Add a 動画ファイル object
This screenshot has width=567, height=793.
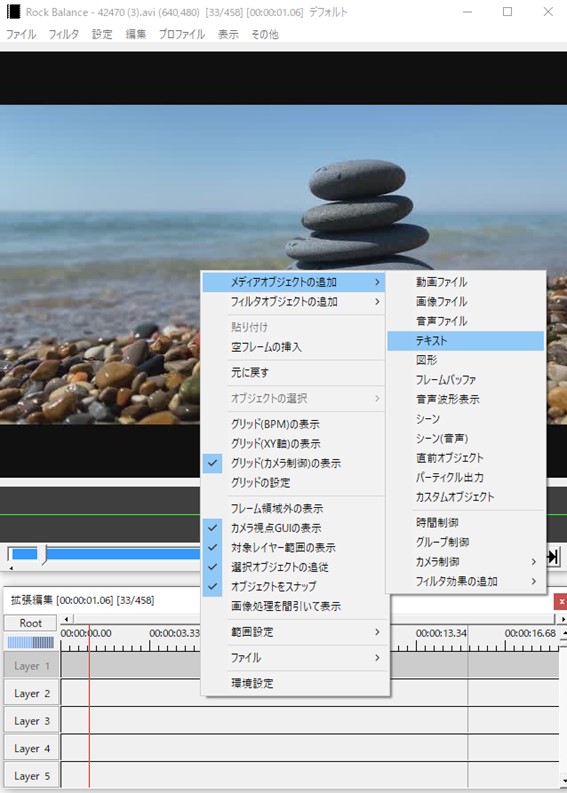click(x=466, y=282)
